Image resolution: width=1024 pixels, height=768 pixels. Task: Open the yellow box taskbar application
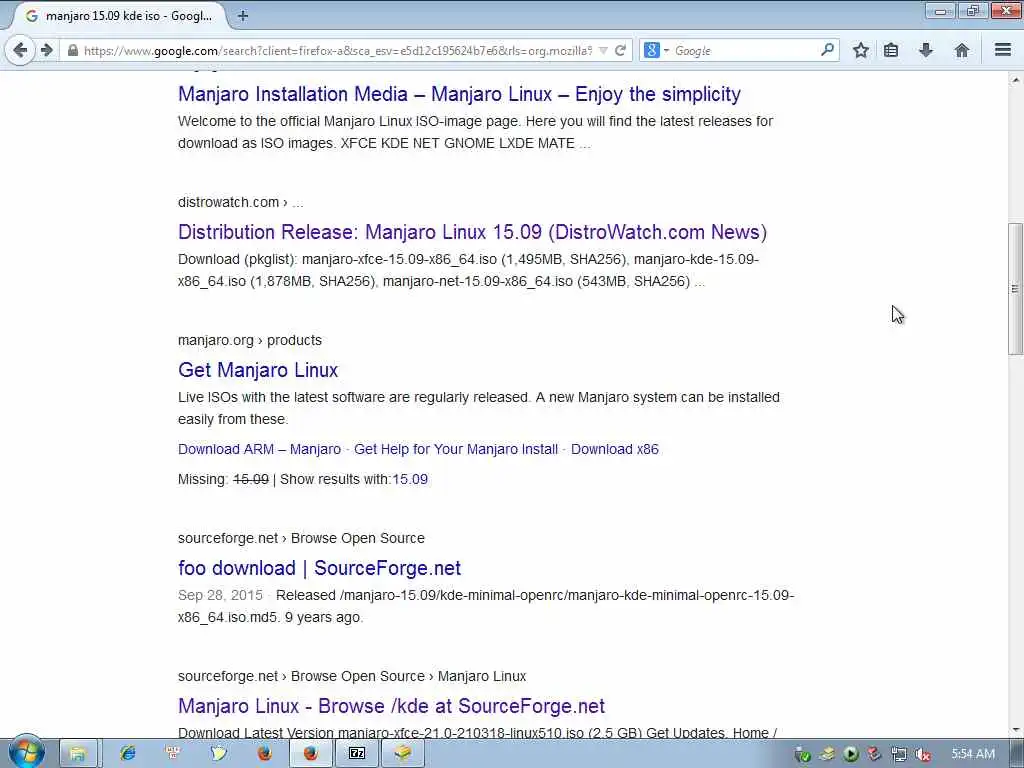[x=403, y=754]
